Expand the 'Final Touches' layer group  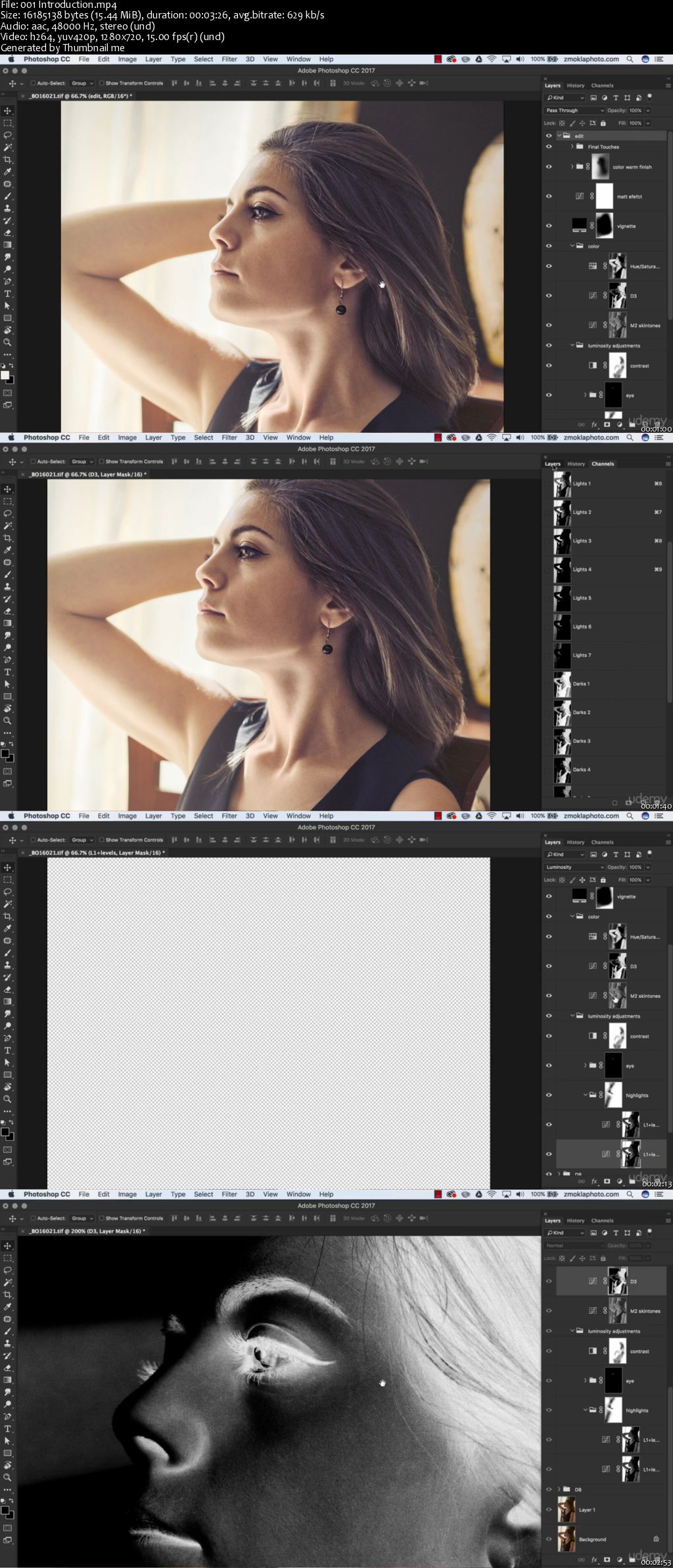(x=572, y=146)
